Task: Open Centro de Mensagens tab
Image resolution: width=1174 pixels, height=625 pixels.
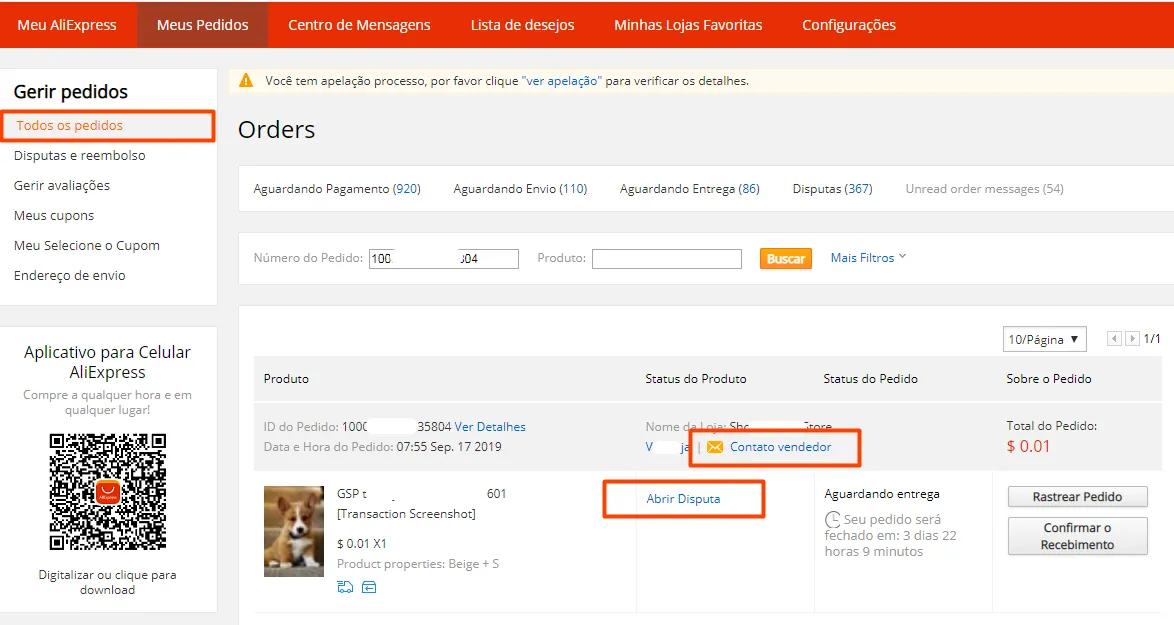Action: coord(359,25)
